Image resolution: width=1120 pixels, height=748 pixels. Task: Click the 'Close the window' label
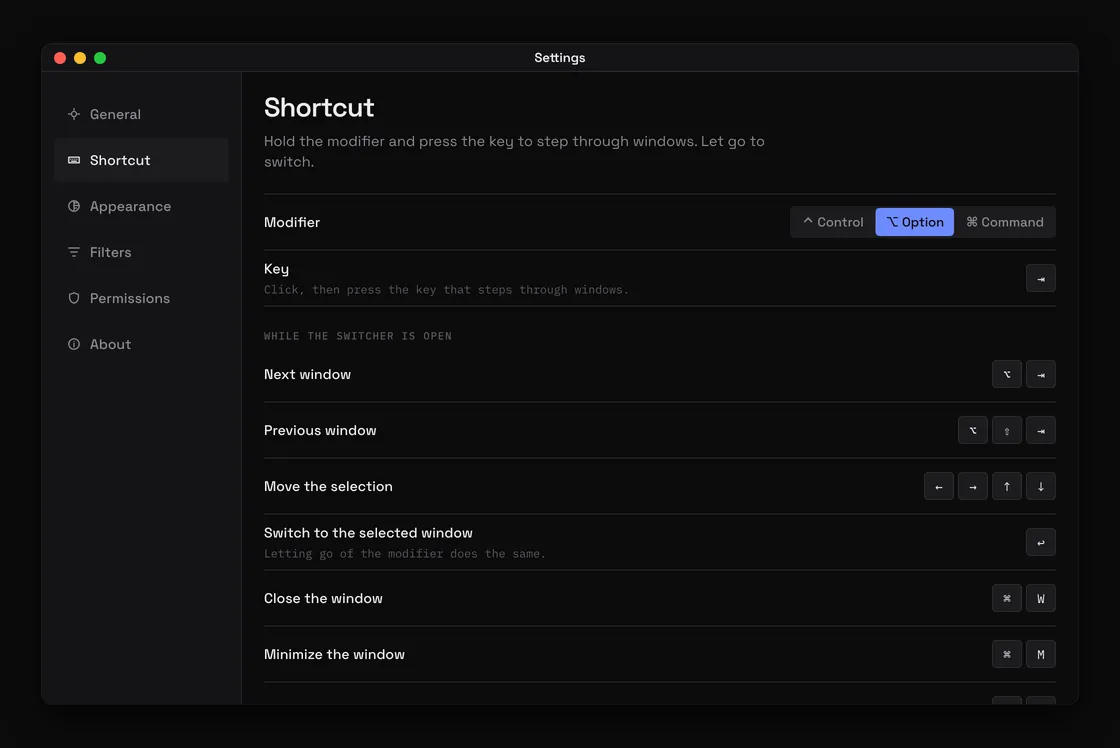[x=323, y=598]
